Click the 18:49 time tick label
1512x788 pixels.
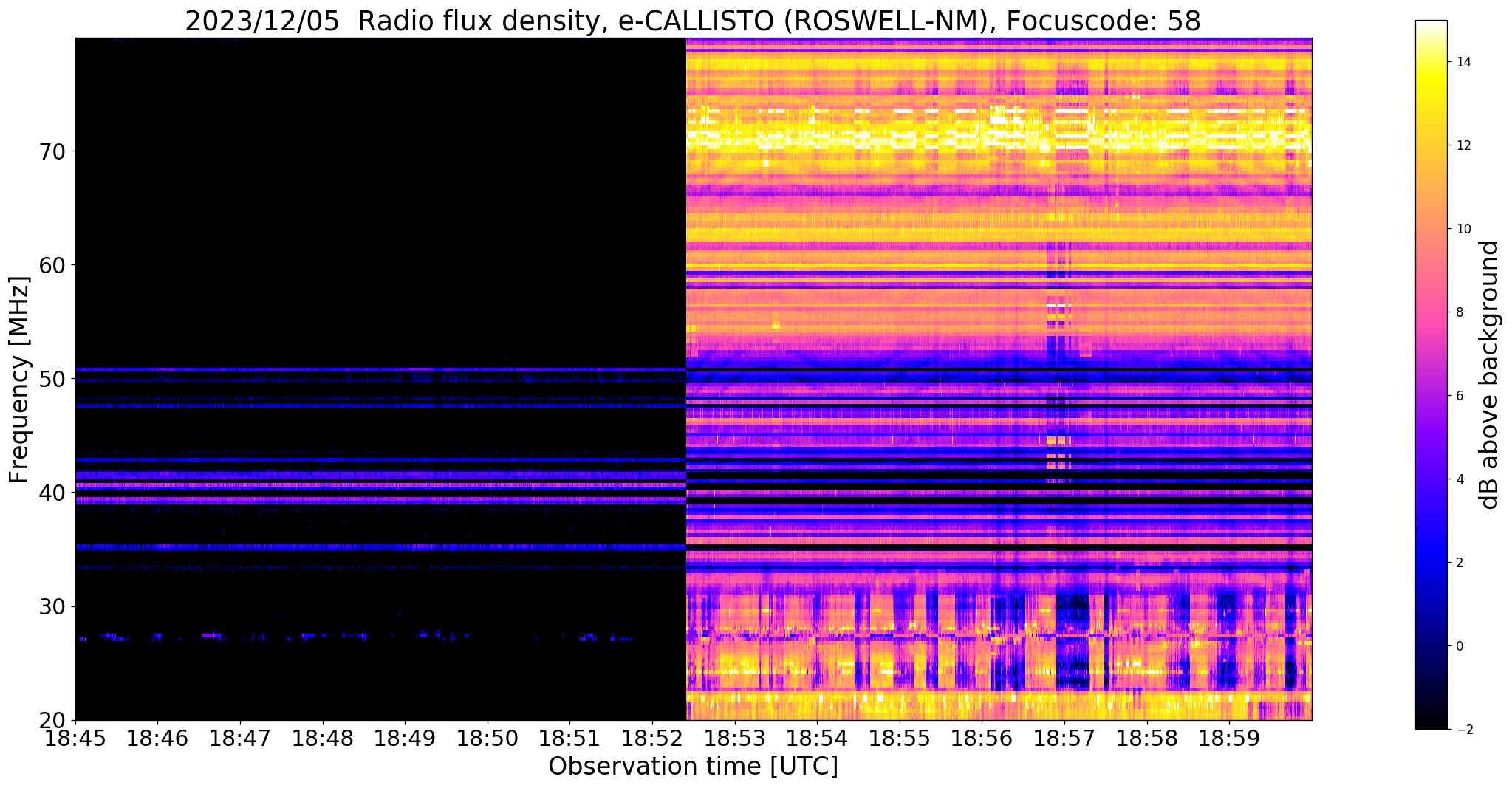click(405, 739)
